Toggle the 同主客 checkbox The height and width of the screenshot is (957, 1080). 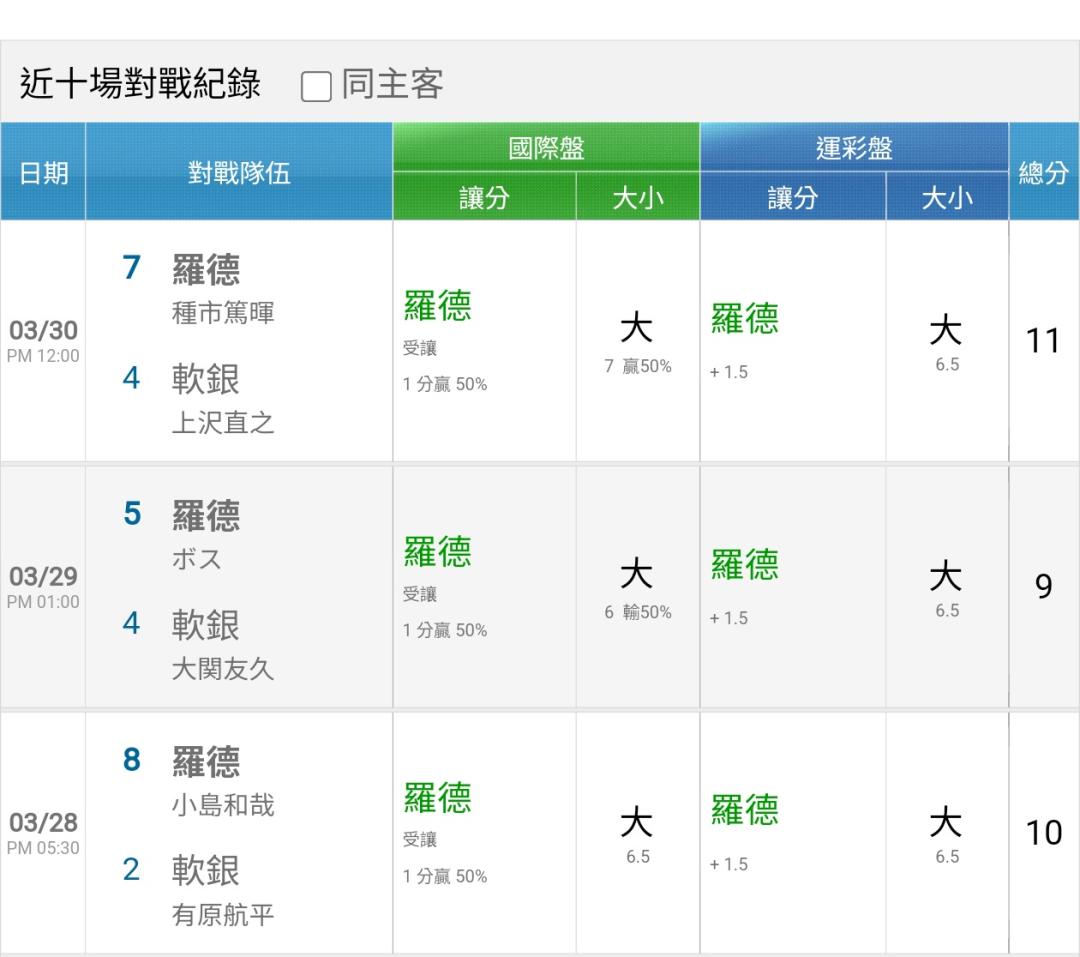(316, 87)
